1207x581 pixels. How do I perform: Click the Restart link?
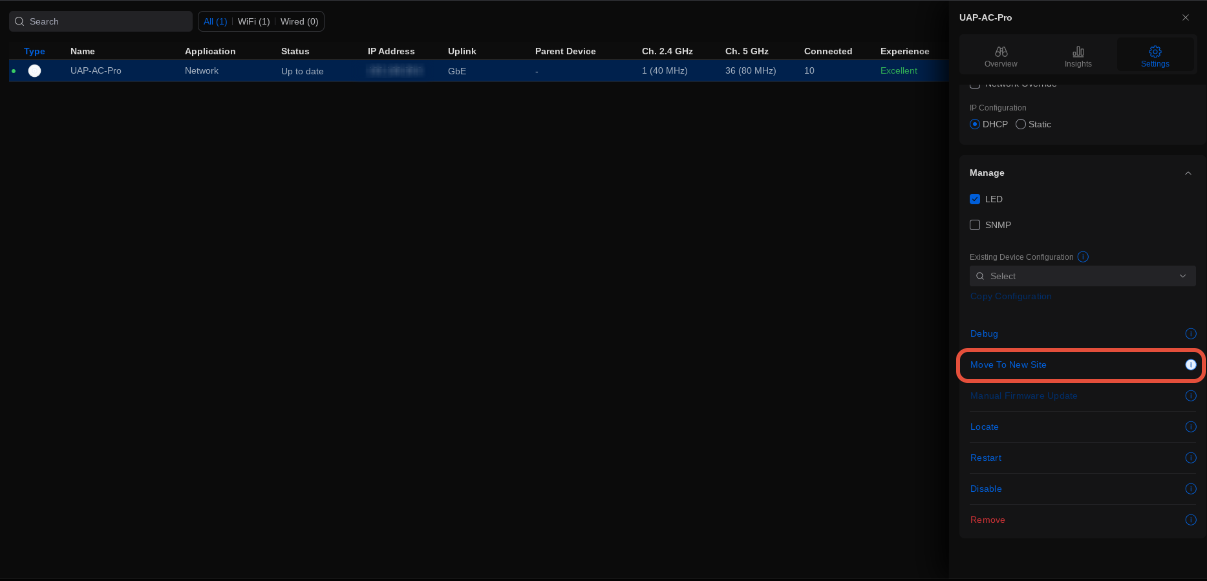click(x=986, y=458)
